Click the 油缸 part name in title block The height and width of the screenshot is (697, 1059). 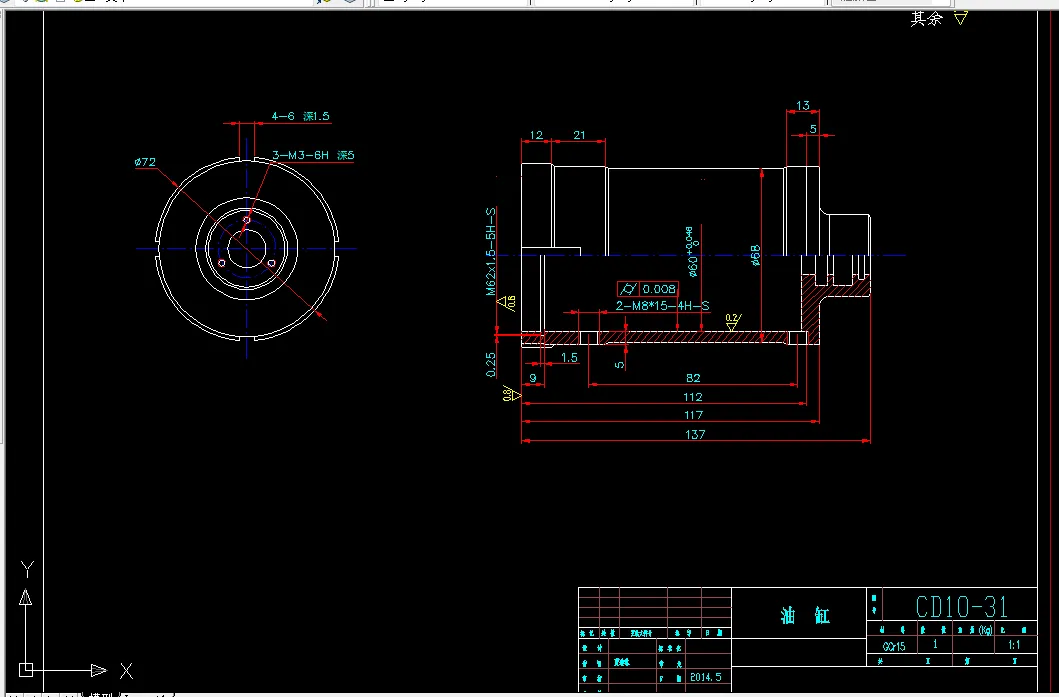804,615
